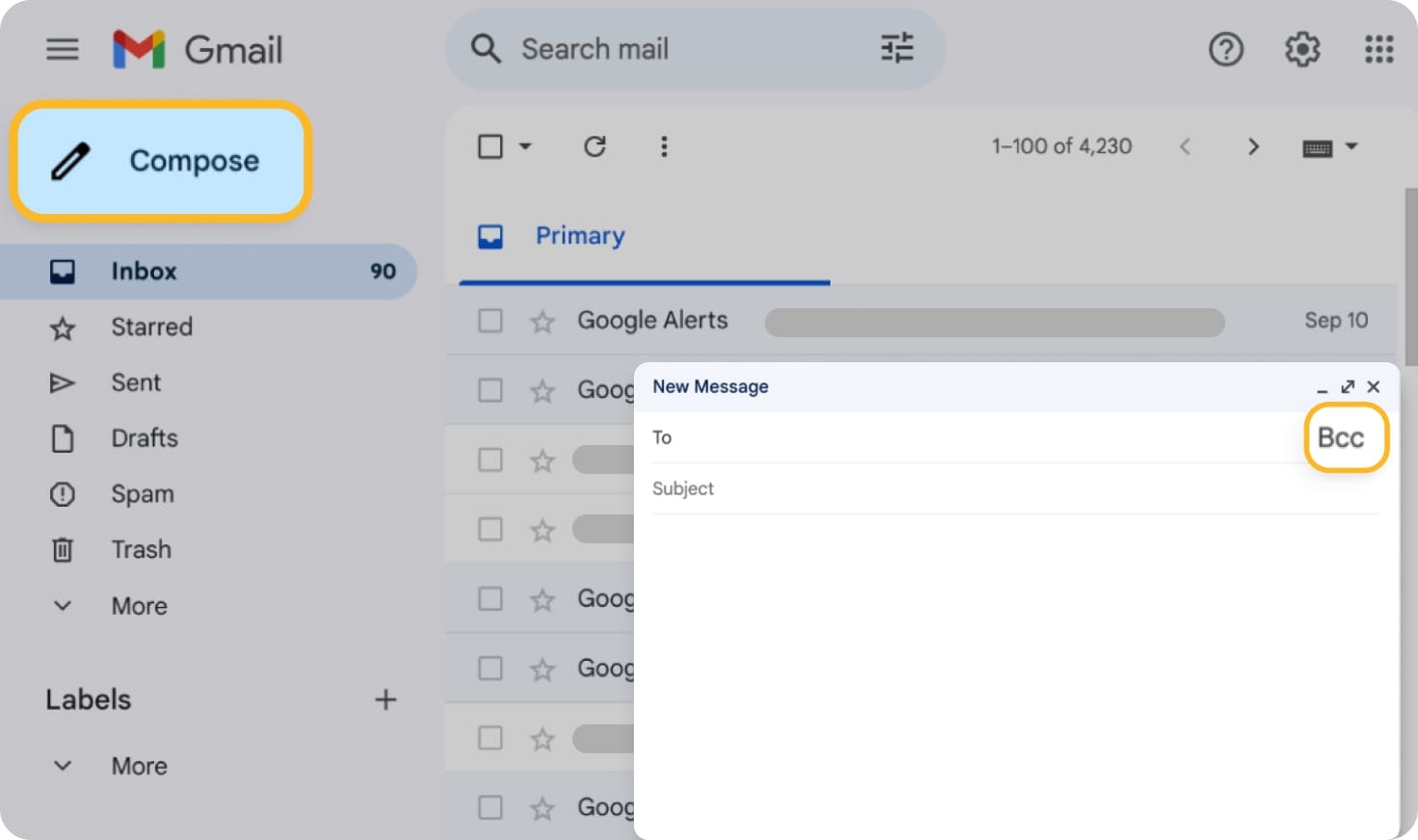
Task: Refresh the inbox
Action: tap(594, 146)
